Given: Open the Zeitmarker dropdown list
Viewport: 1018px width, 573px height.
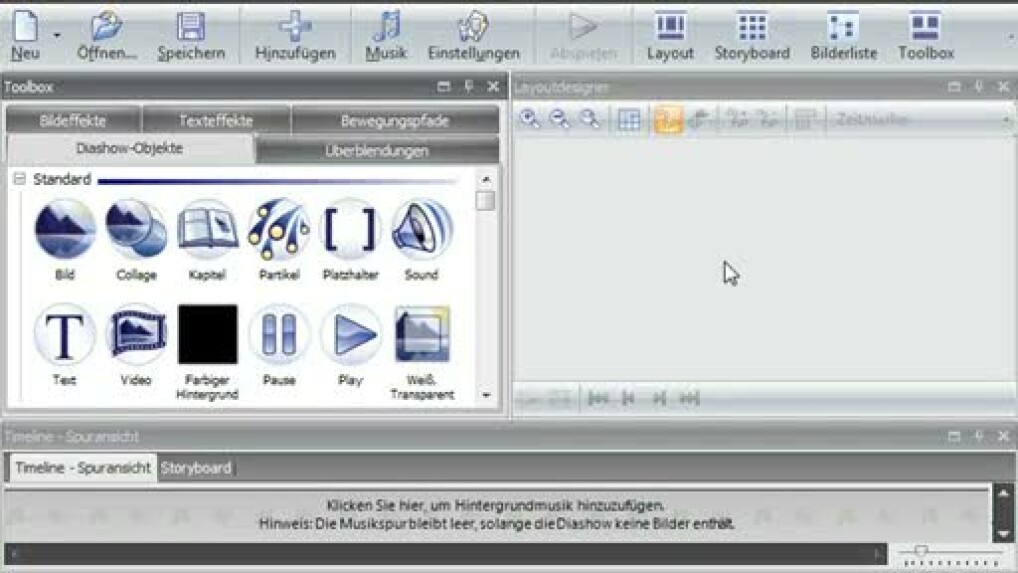Looking at the screenshot, I should [x=1005, y=120].
